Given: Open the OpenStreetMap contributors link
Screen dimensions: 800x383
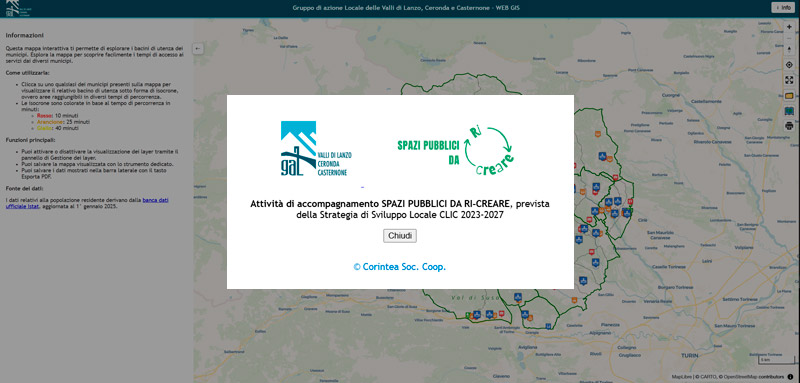Looking at the screenshot, I should coord(752,377).
